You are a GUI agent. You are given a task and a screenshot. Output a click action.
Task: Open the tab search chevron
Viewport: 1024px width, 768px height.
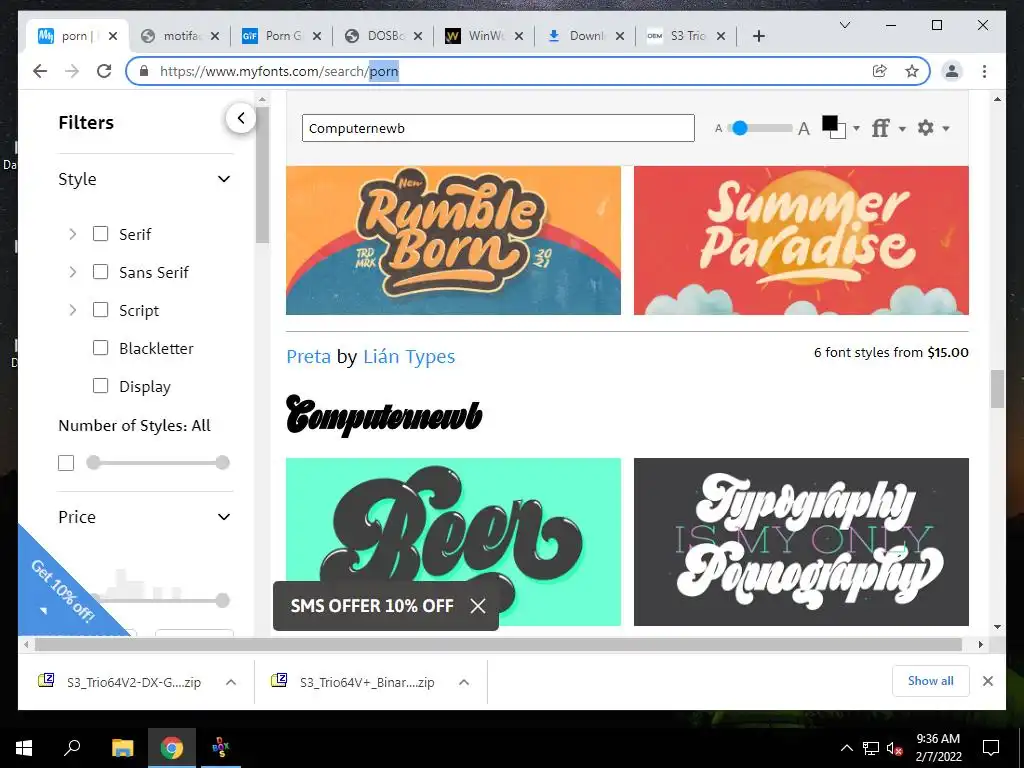pos(844,25)
